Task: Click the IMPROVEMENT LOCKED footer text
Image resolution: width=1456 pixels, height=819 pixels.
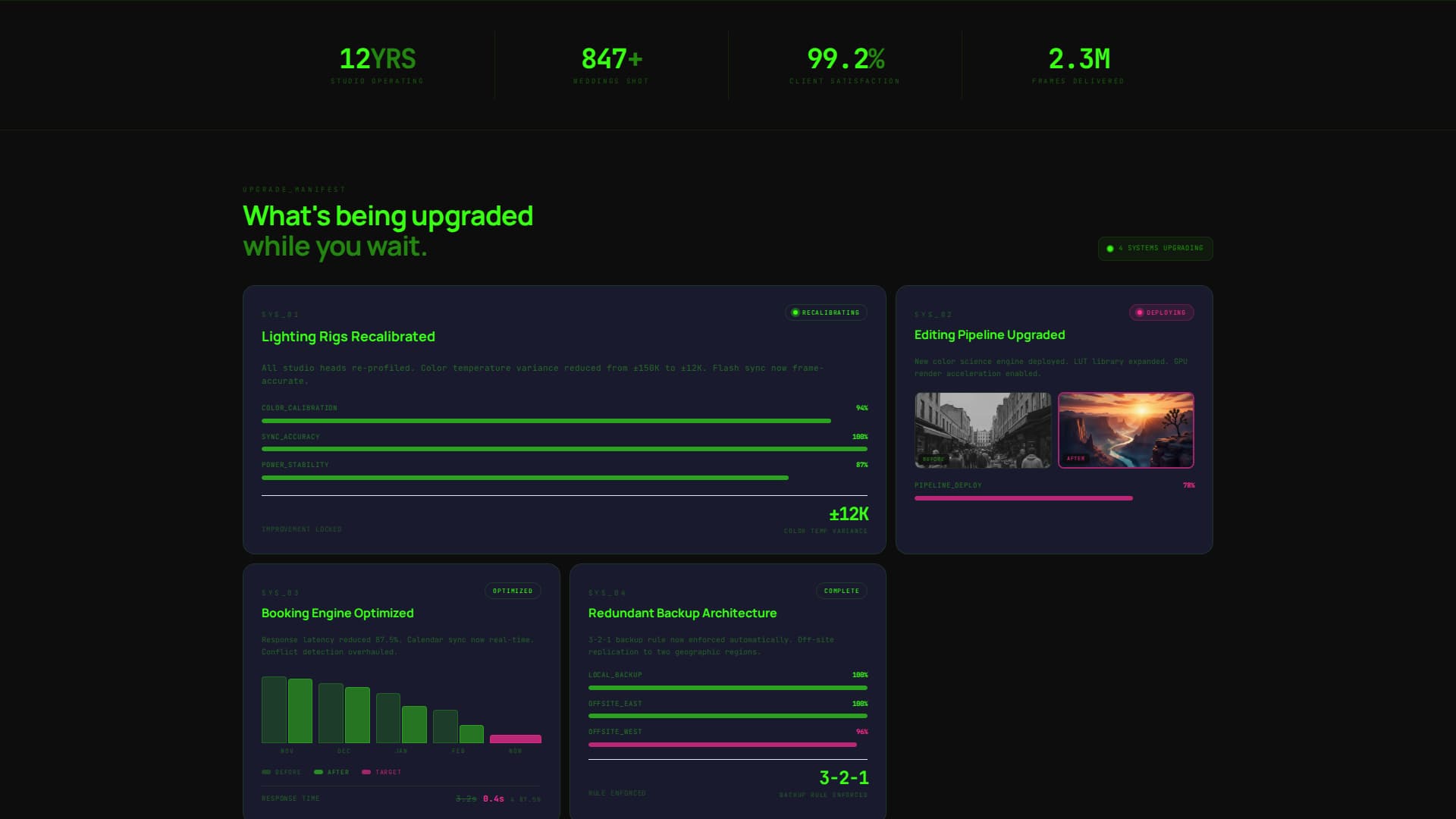Action: pyautogui.click(x=302, y=529)
